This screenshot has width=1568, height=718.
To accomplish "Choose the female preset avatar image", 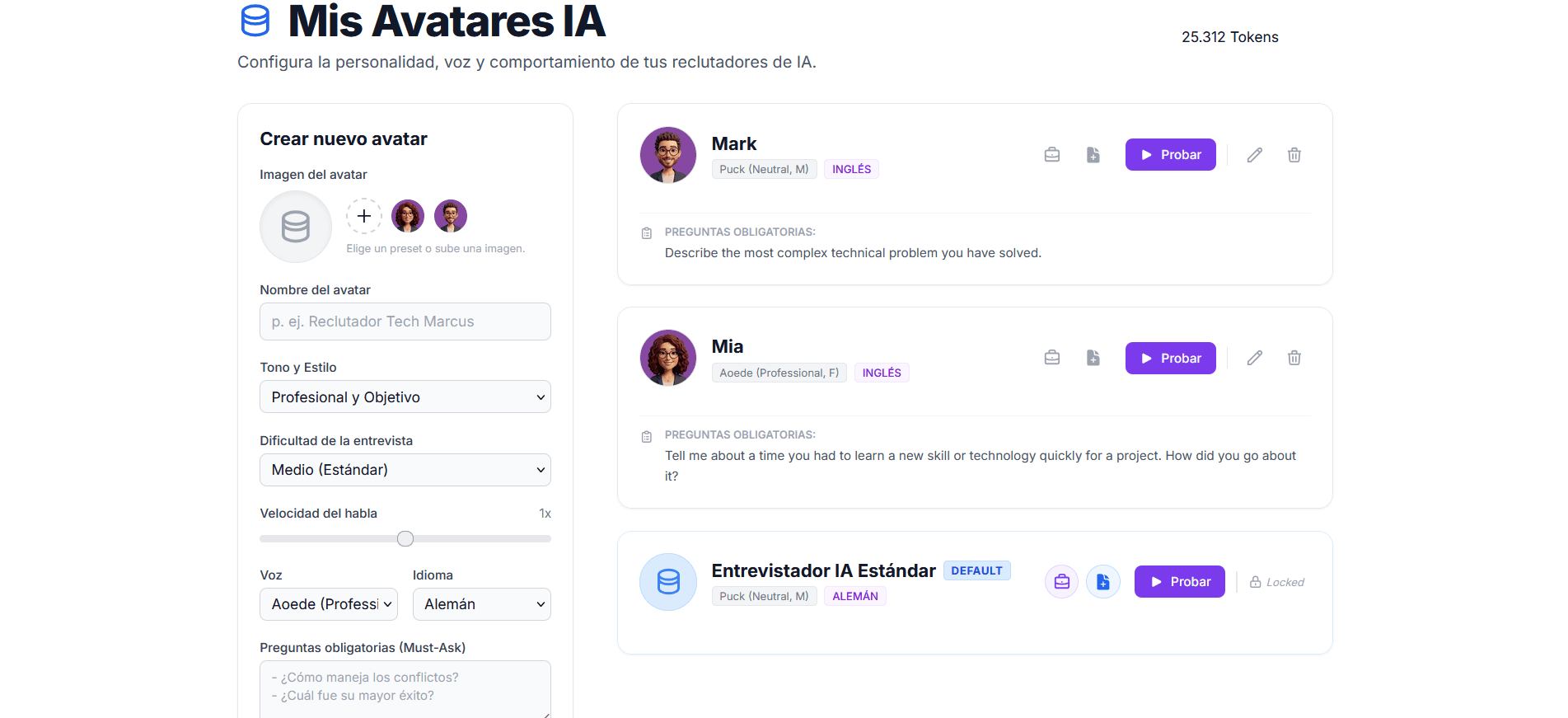I will coord(408,216).
